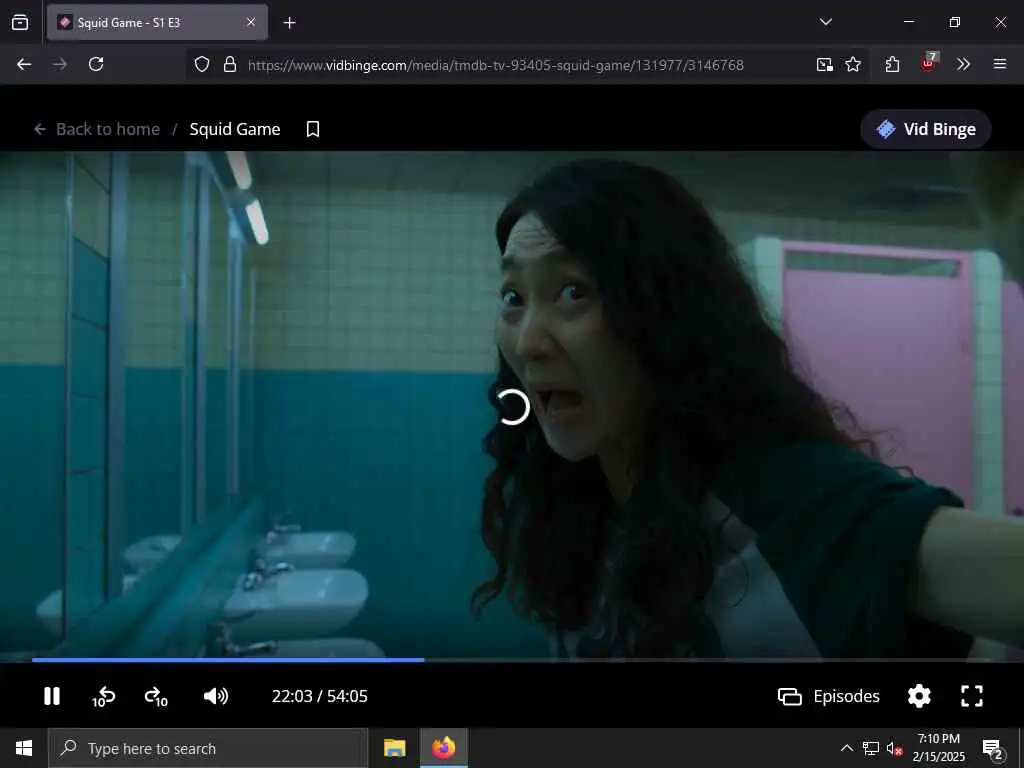This screenshot has height=768, width=1024.
Task: Go back to home link
Action: [x=97, y=129]
